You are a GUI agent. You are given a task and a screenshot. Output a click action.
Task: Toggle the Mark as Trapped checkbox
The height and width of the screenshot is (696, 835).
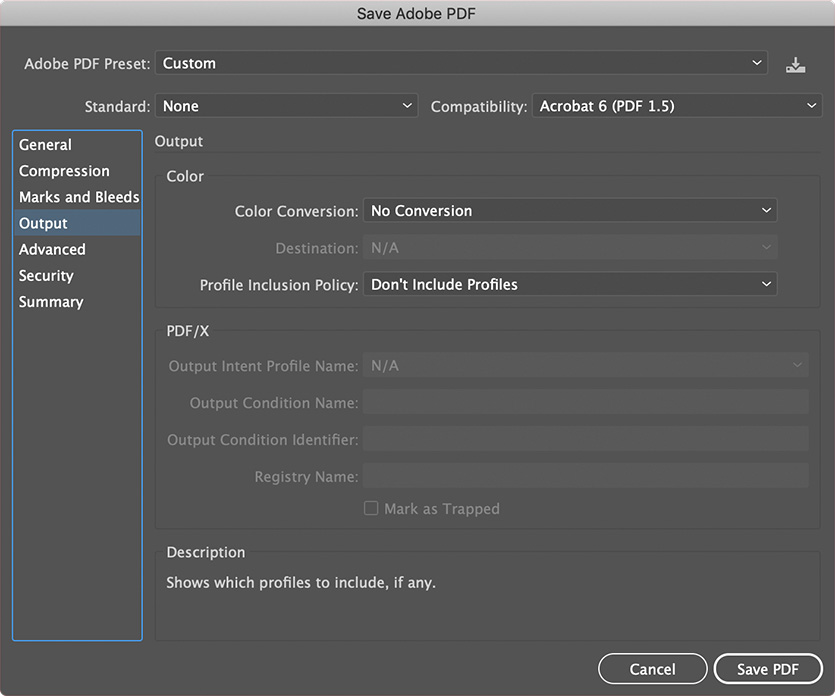pos(371,508)
